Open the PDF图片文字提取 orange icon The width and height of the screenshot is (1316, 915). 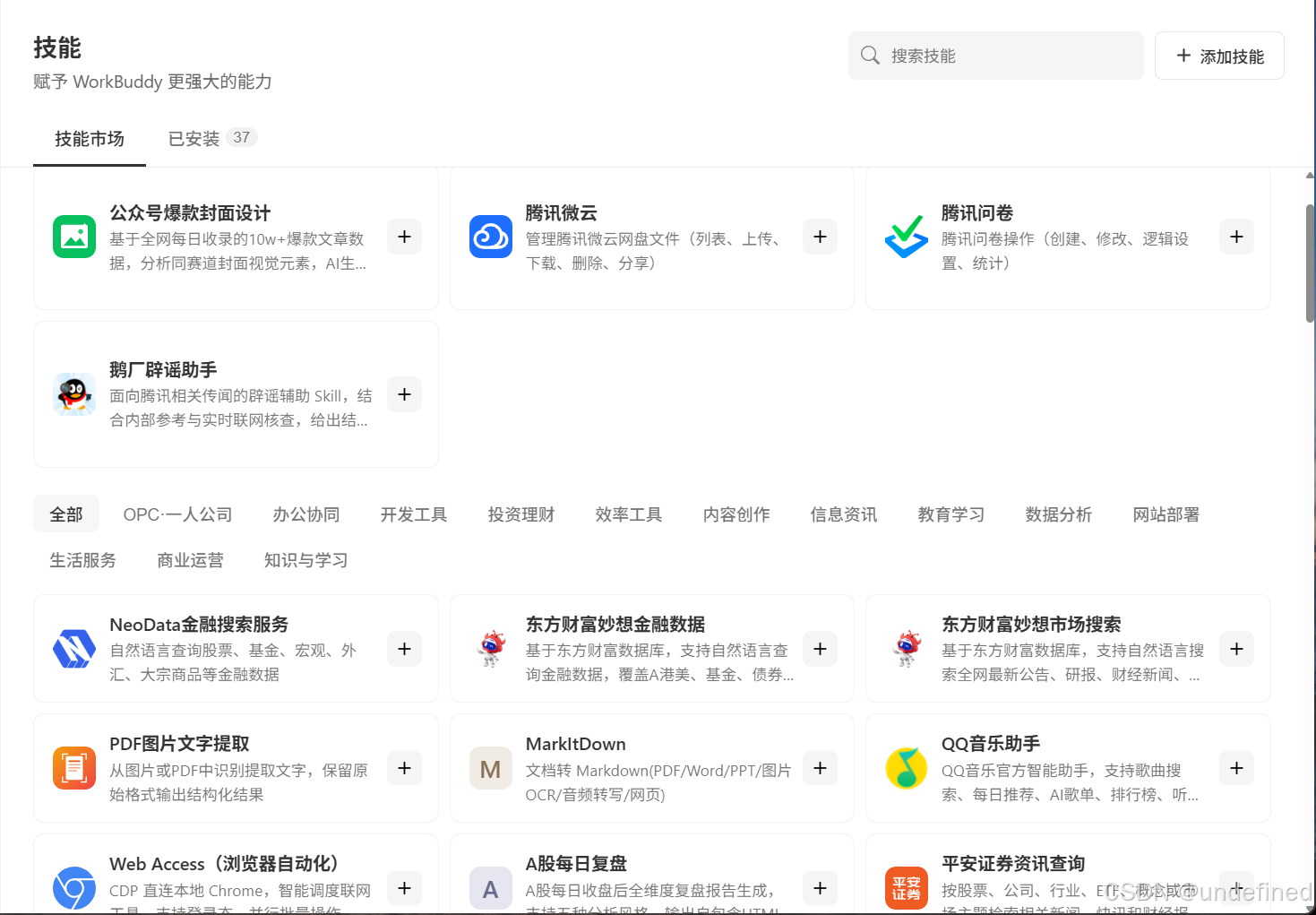(74, 768)
